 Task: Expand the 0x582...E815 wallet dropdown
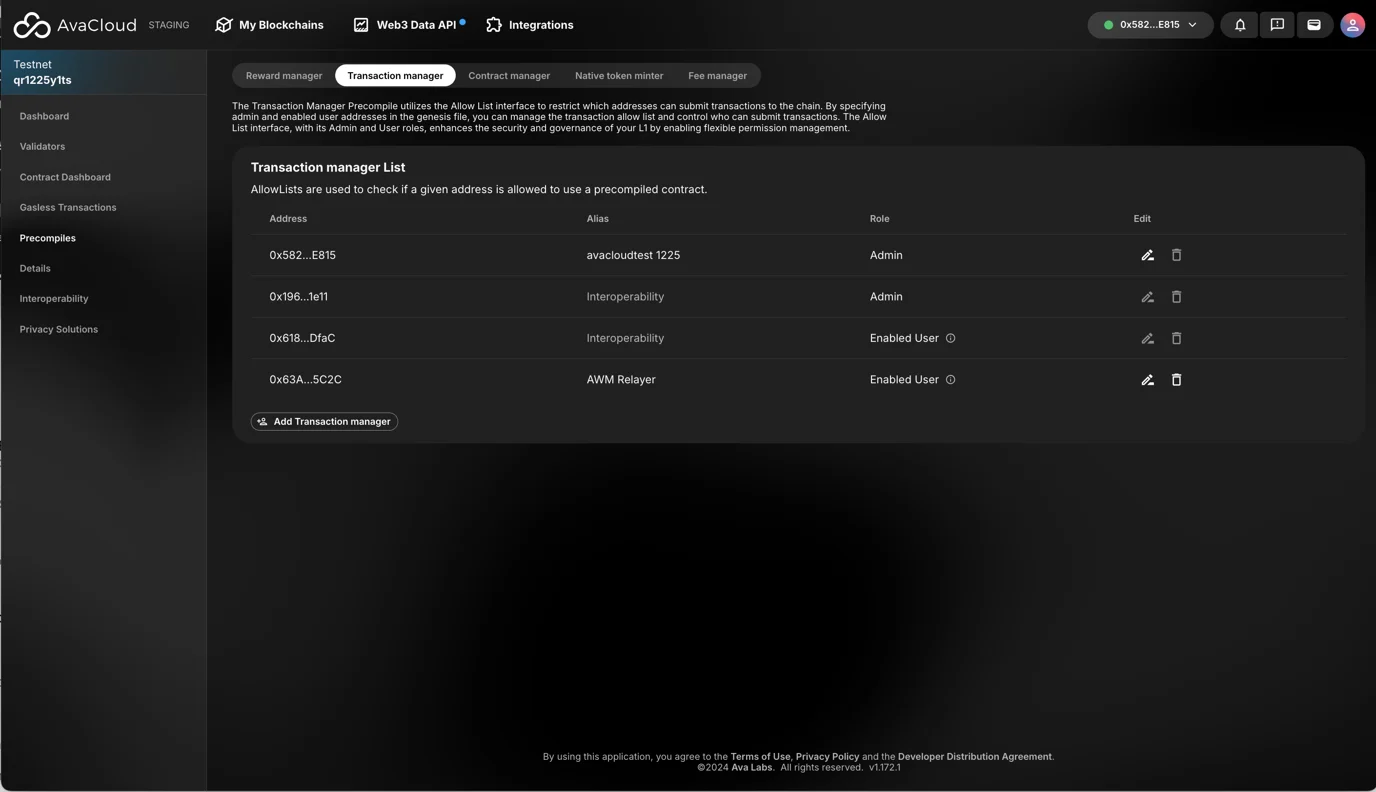coord(1150,25)
